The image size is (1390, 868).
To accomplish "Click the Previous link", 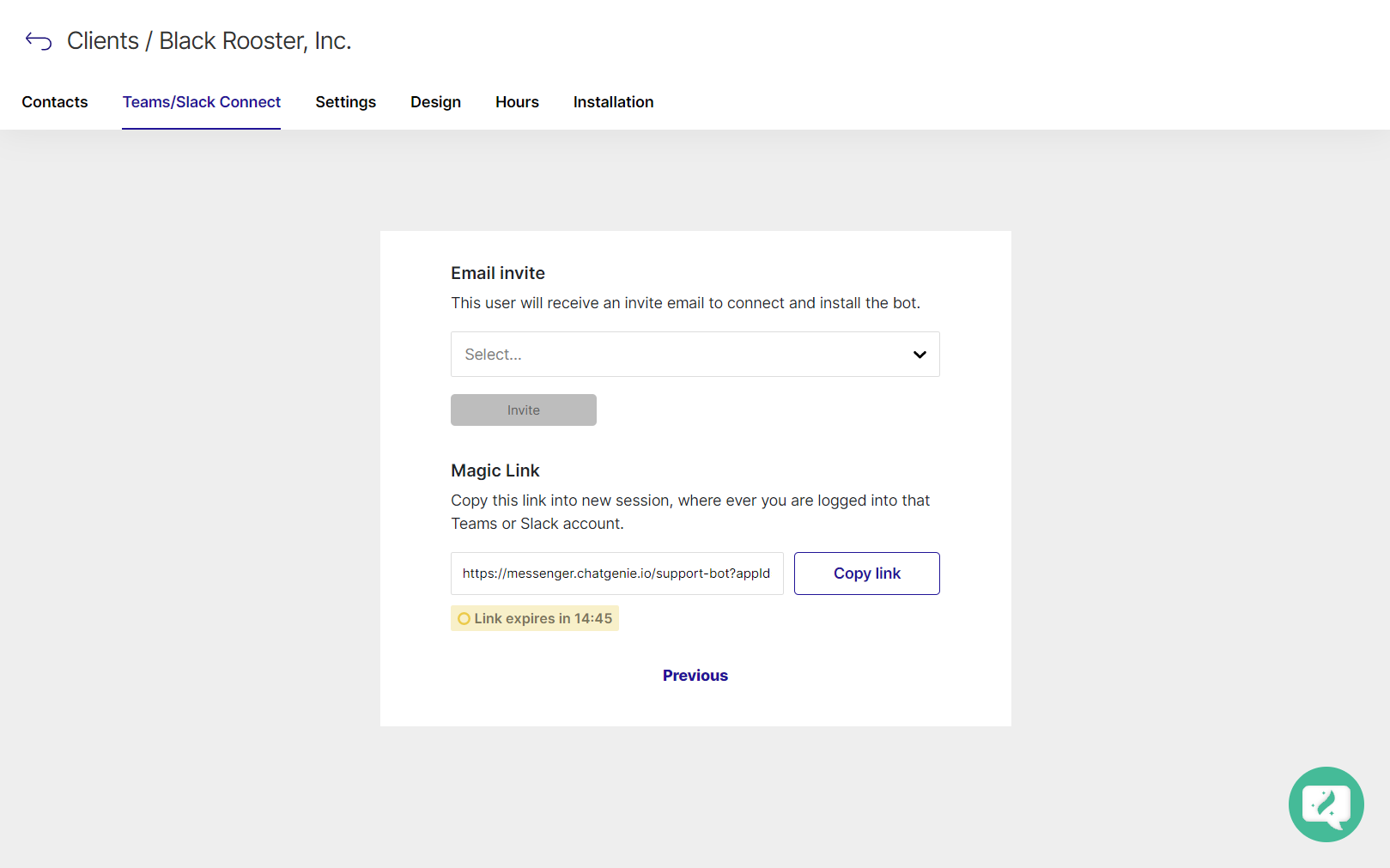I will 695,676.
